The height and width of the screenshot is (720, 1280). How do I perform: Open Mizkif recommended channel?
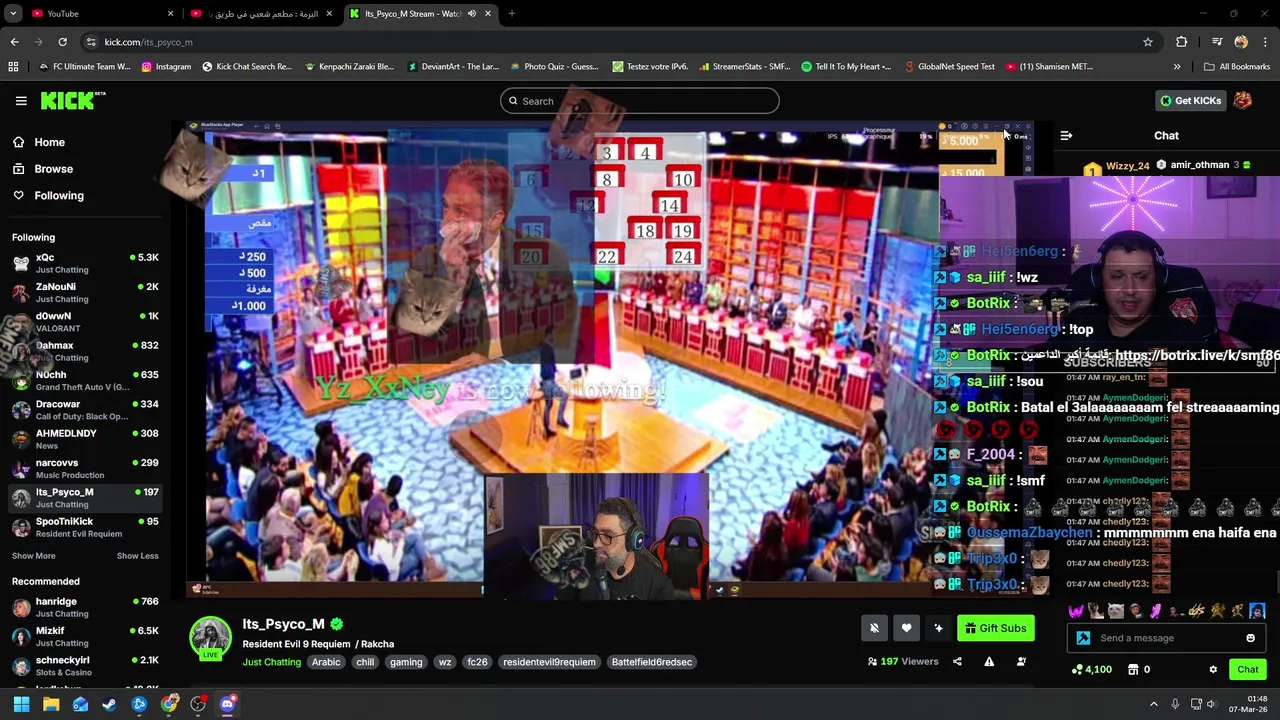(85, 636)
